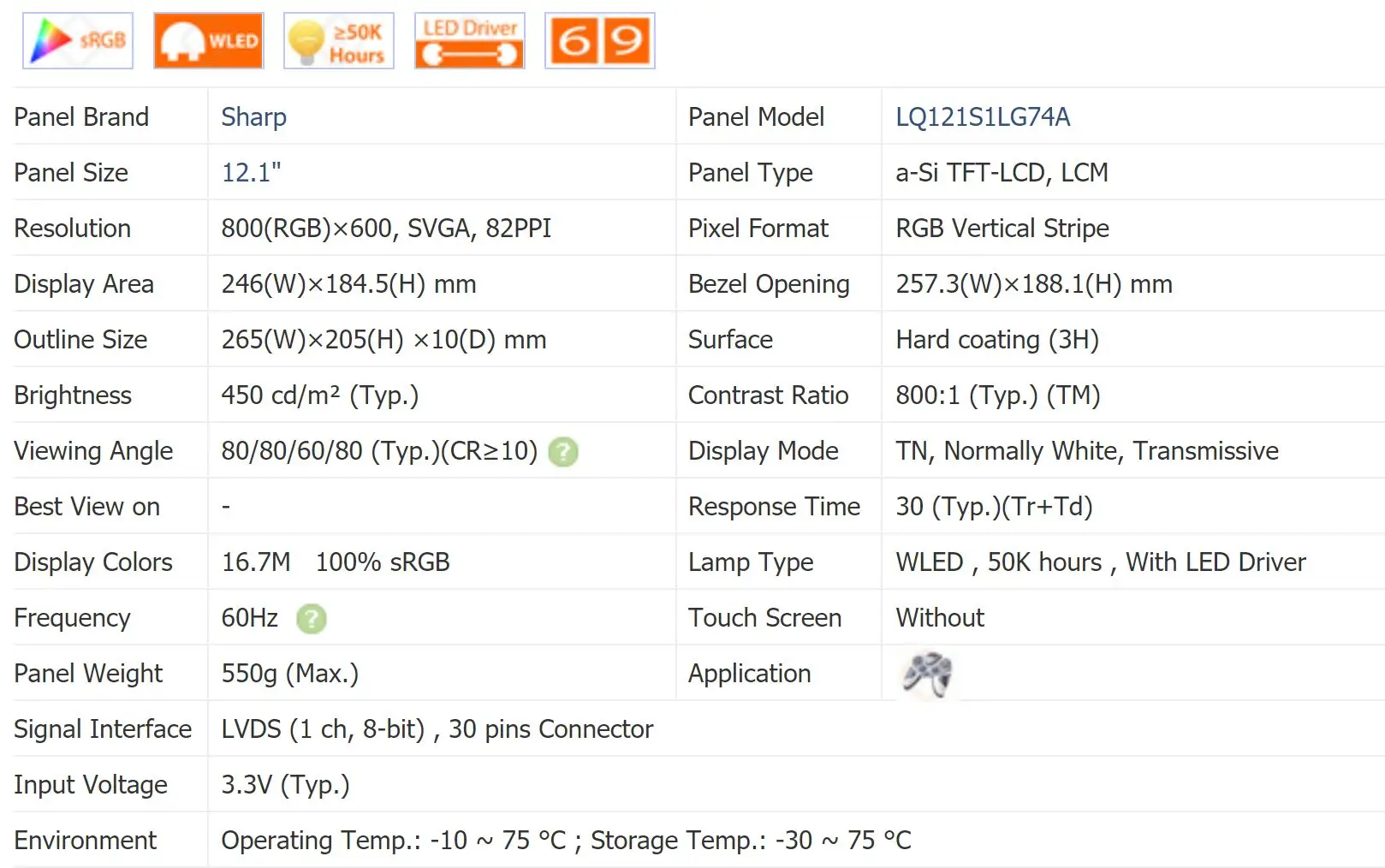Open the Frequency help question mark
The height and width of the screenshot is (868, 1385).
[312, 619]
